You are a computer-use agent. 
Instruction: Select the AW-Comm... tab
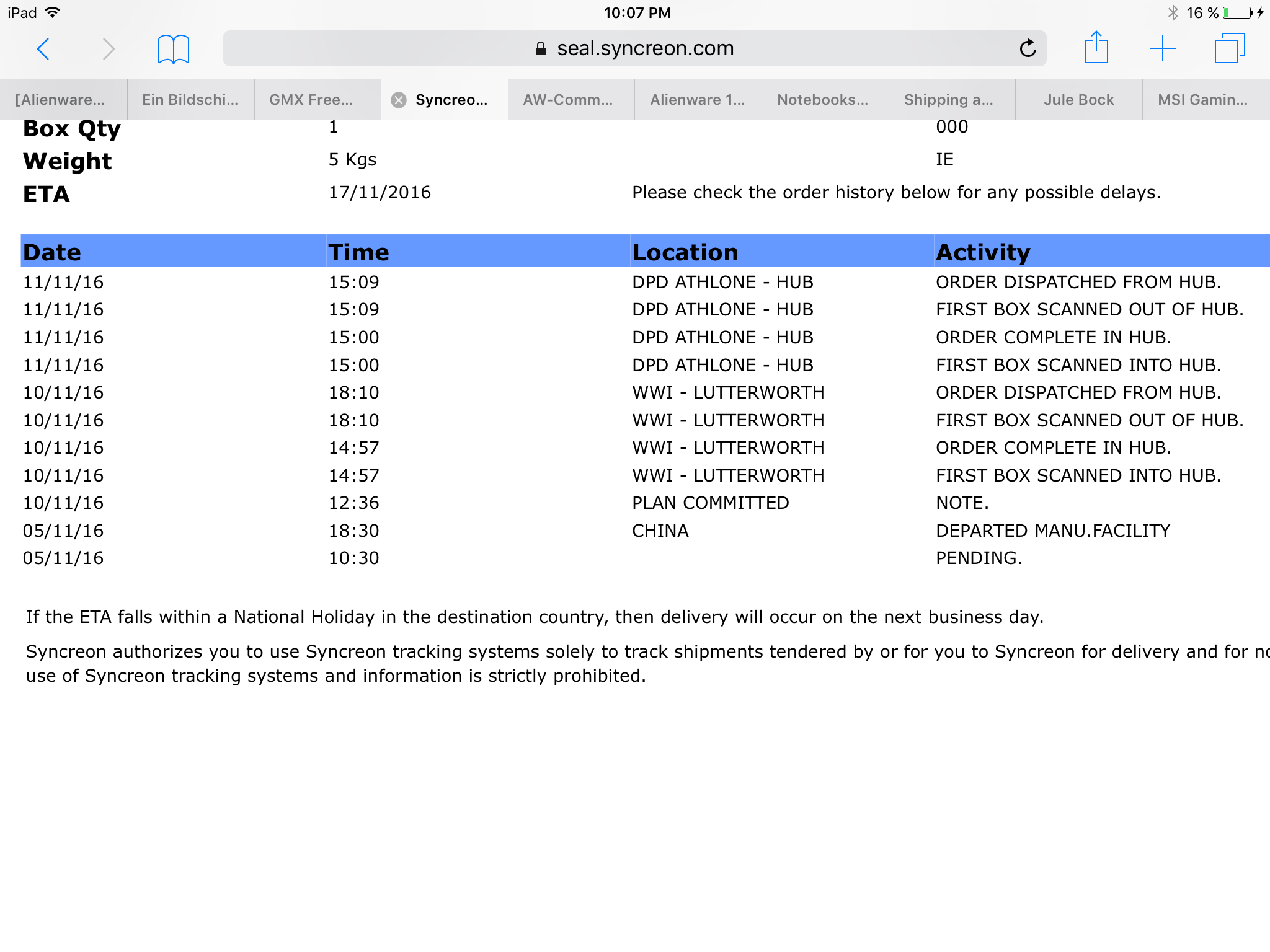coord(567,100)
